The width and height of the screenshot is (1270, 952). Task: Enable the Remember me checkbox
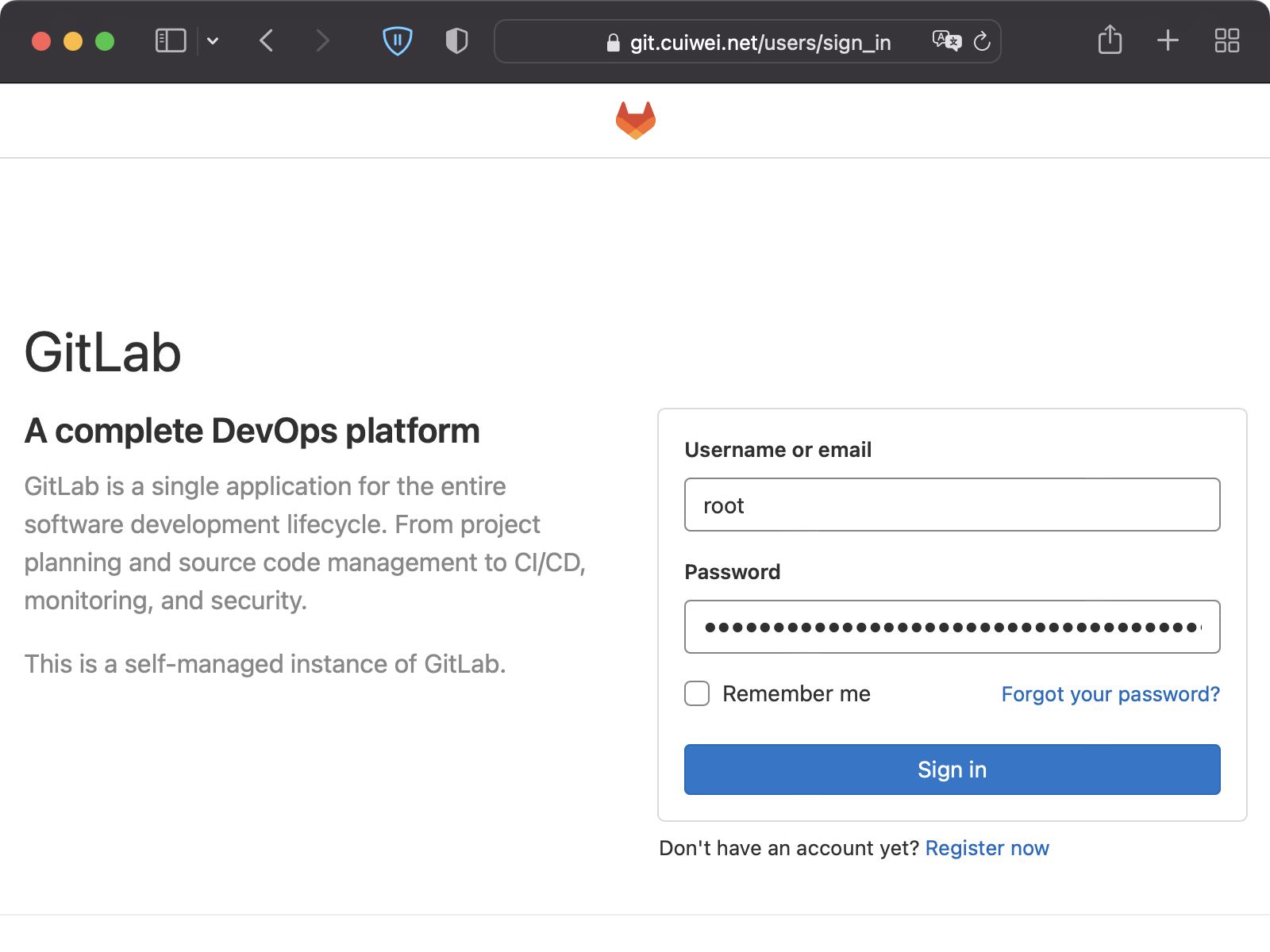coord(697,693)
